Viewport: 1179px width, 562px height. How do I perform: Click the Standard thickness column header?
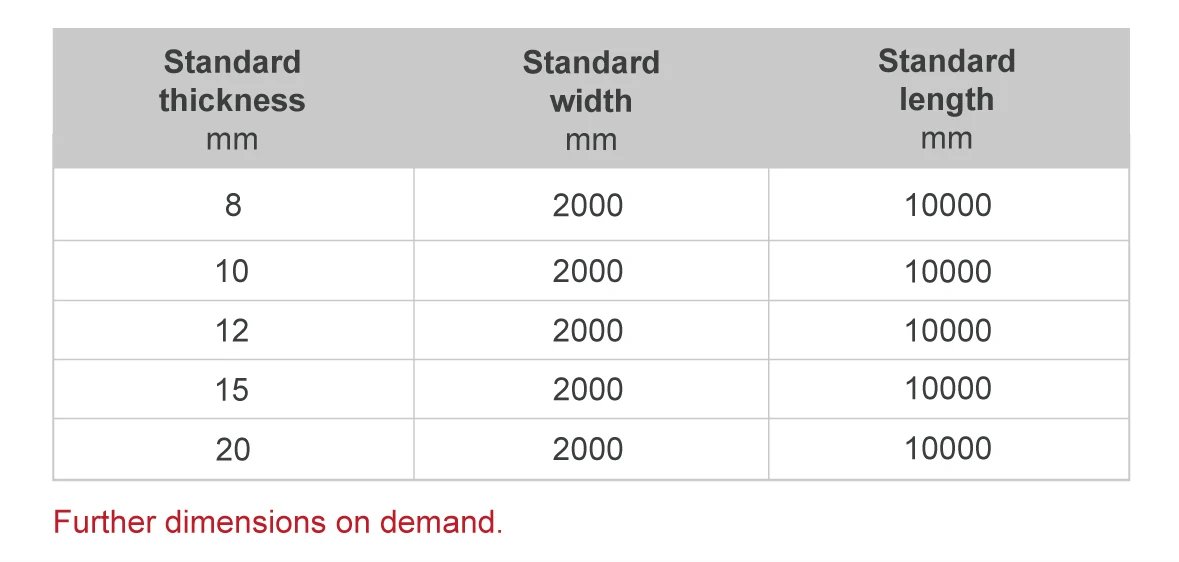pos(232,81)
